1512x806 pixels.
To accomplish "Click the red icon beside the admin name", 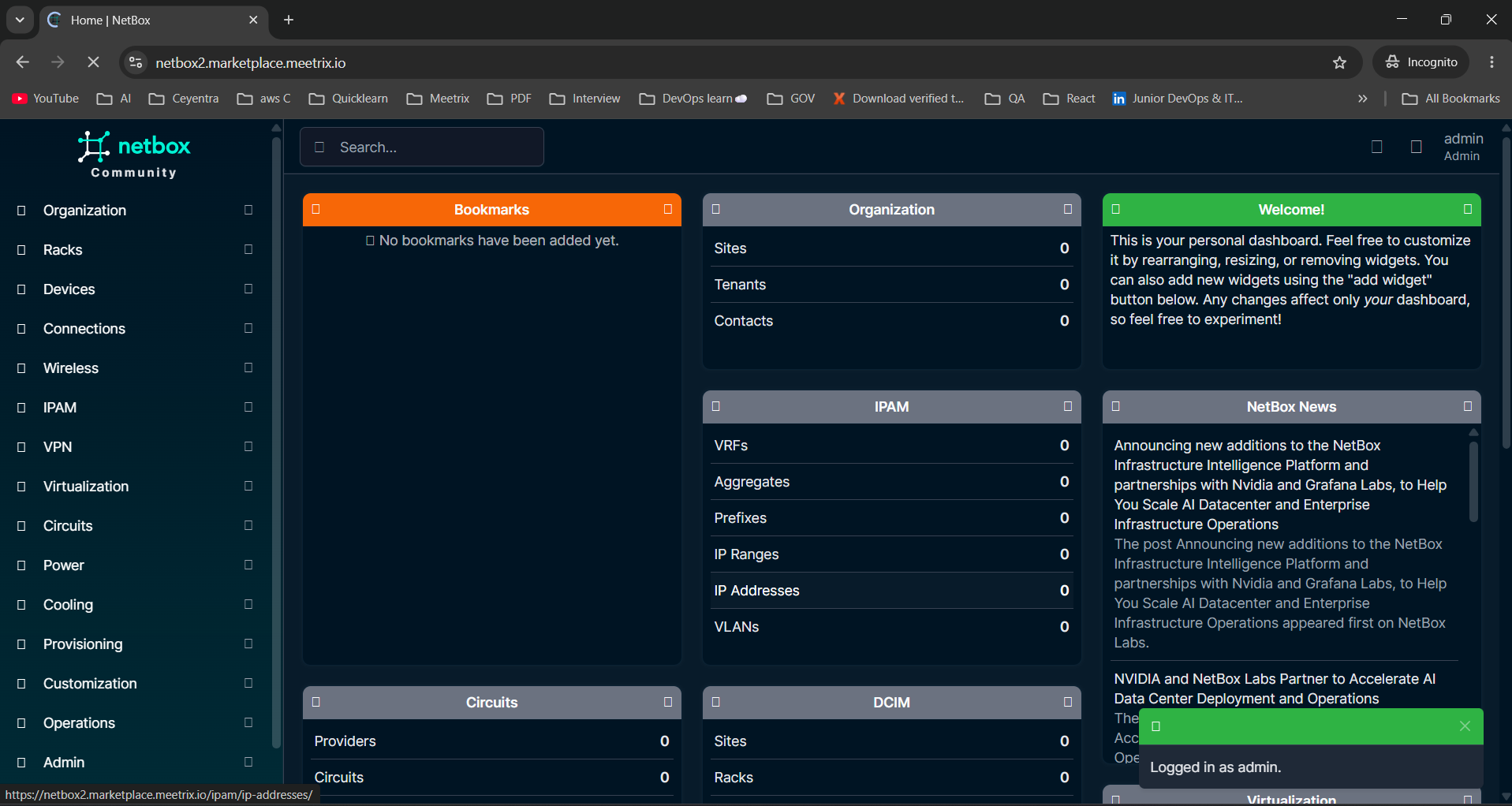I will (1417, 147).
